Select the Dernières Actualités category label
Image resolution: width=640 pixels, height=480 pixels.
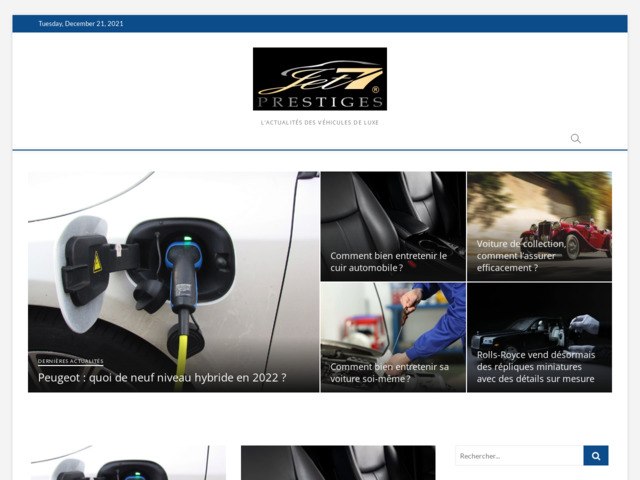click(70, 361)
